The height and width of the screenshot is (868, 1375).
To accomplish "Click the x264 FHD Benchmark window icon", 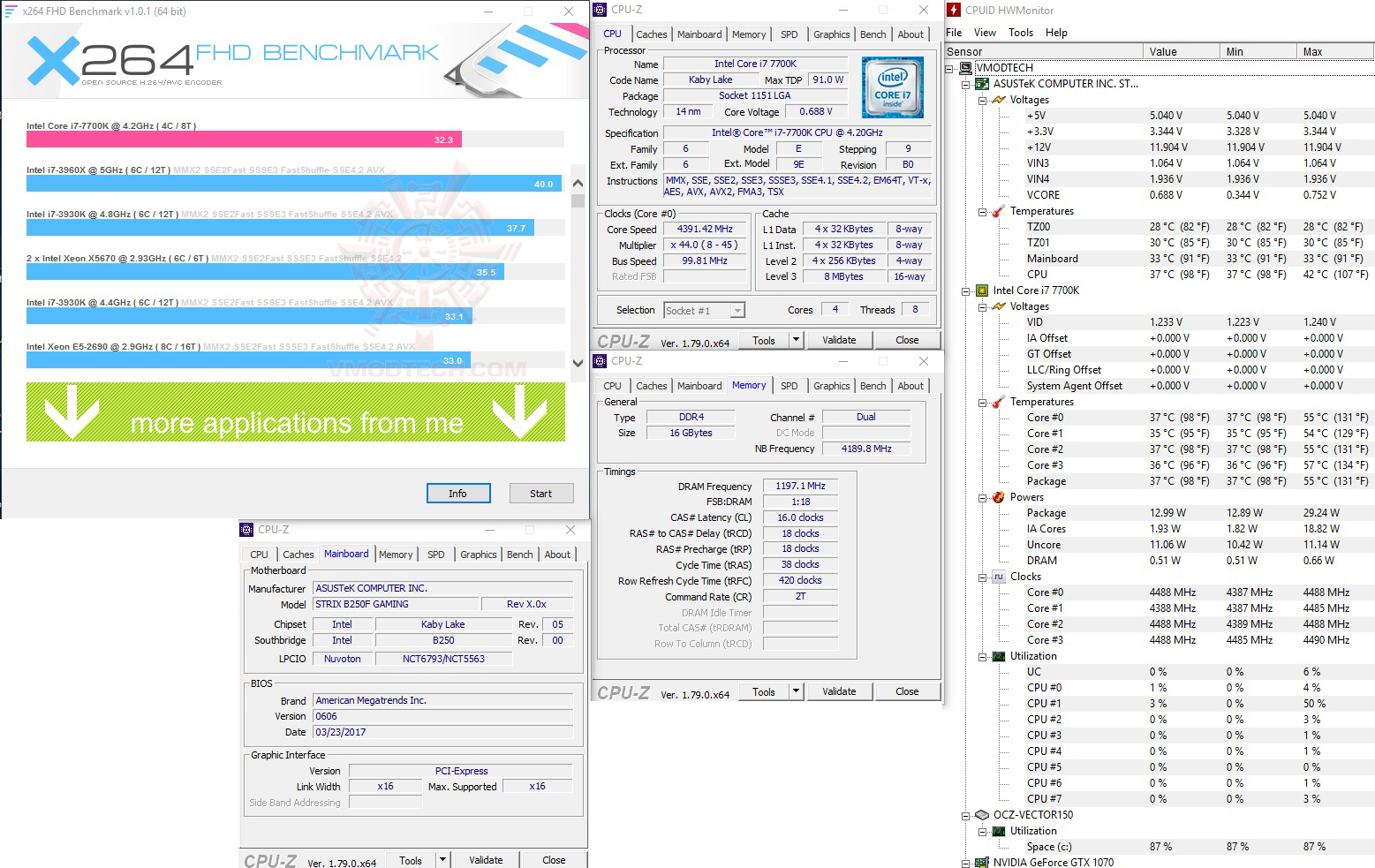I will [x=10, y=11].
